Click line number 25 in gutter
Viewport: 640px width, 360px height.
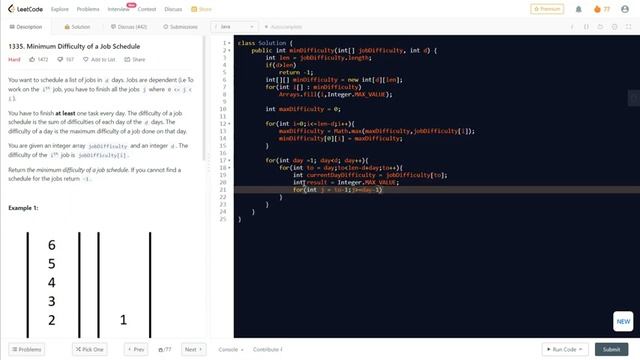(222, 219)
